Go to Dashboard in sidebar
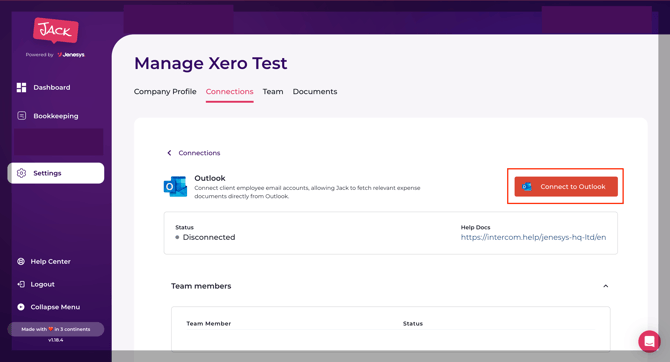This screenshot has width=670, height=362. [x=52, y=87]
